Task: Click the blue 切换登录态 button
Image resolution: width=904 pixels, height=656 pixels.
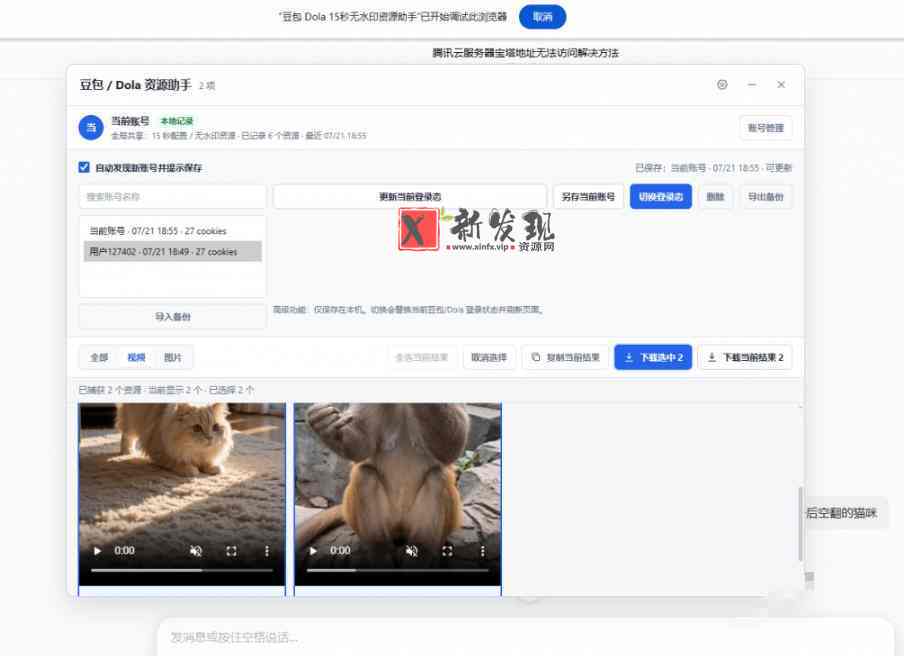Action: (661, 197)
